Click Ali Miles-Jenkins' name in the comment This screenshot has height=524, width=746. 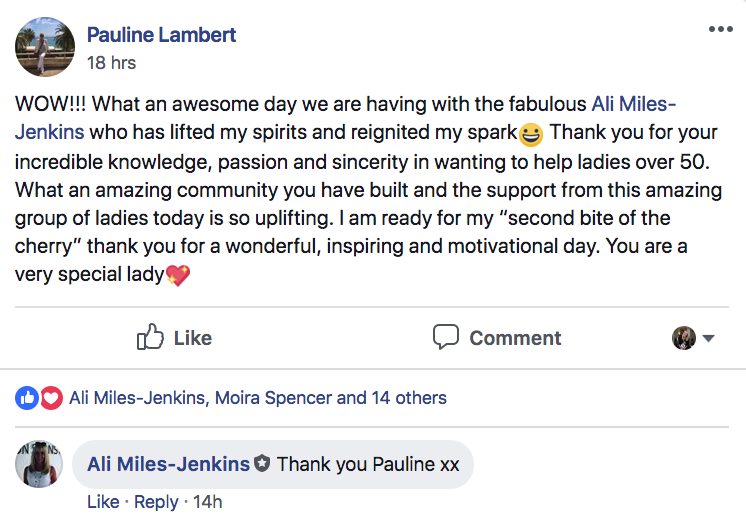pos(168,464)
